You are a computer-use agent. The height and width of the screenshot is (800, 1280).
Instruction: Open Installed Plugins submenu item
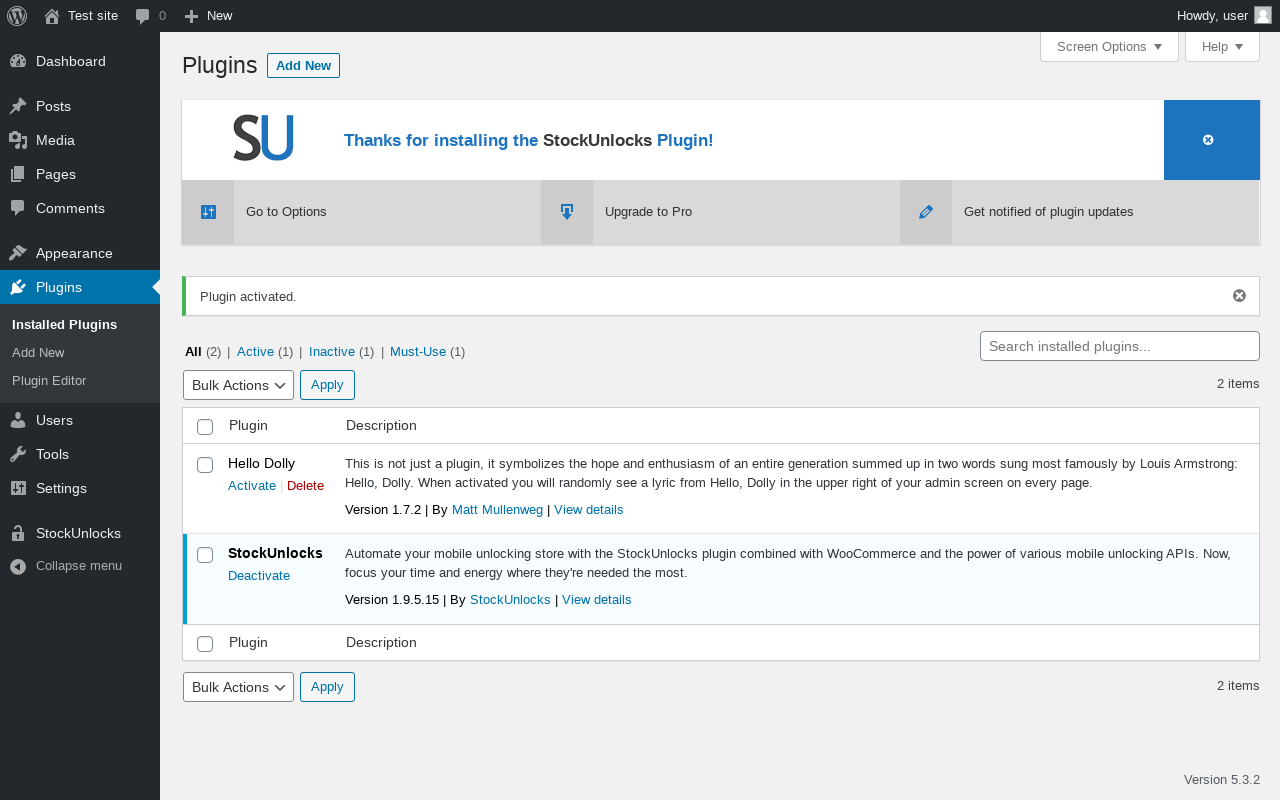(64, 325)
